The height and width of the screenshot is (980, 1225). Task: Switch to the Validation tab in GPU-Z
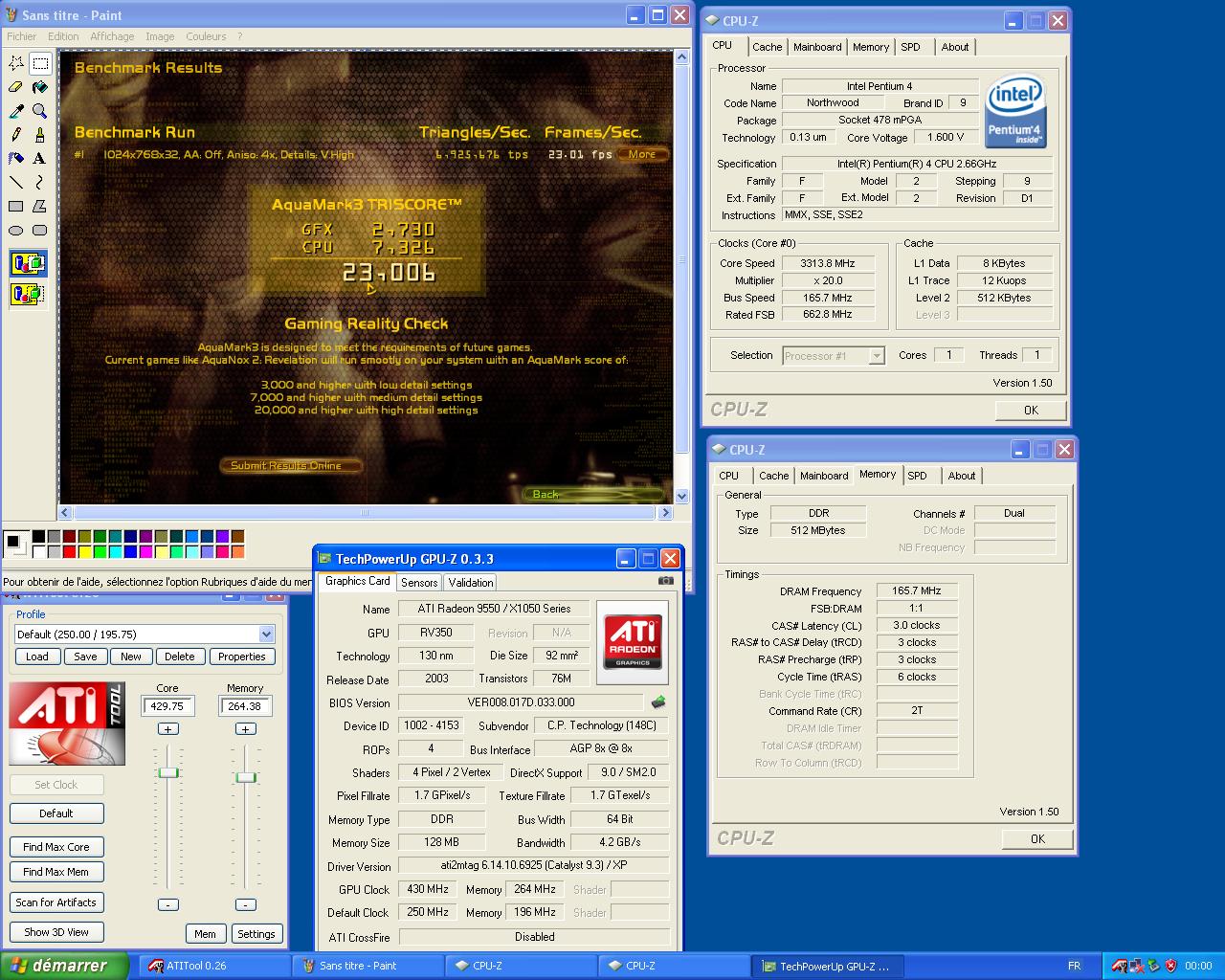pyautogui.click(x=471, y=582)
